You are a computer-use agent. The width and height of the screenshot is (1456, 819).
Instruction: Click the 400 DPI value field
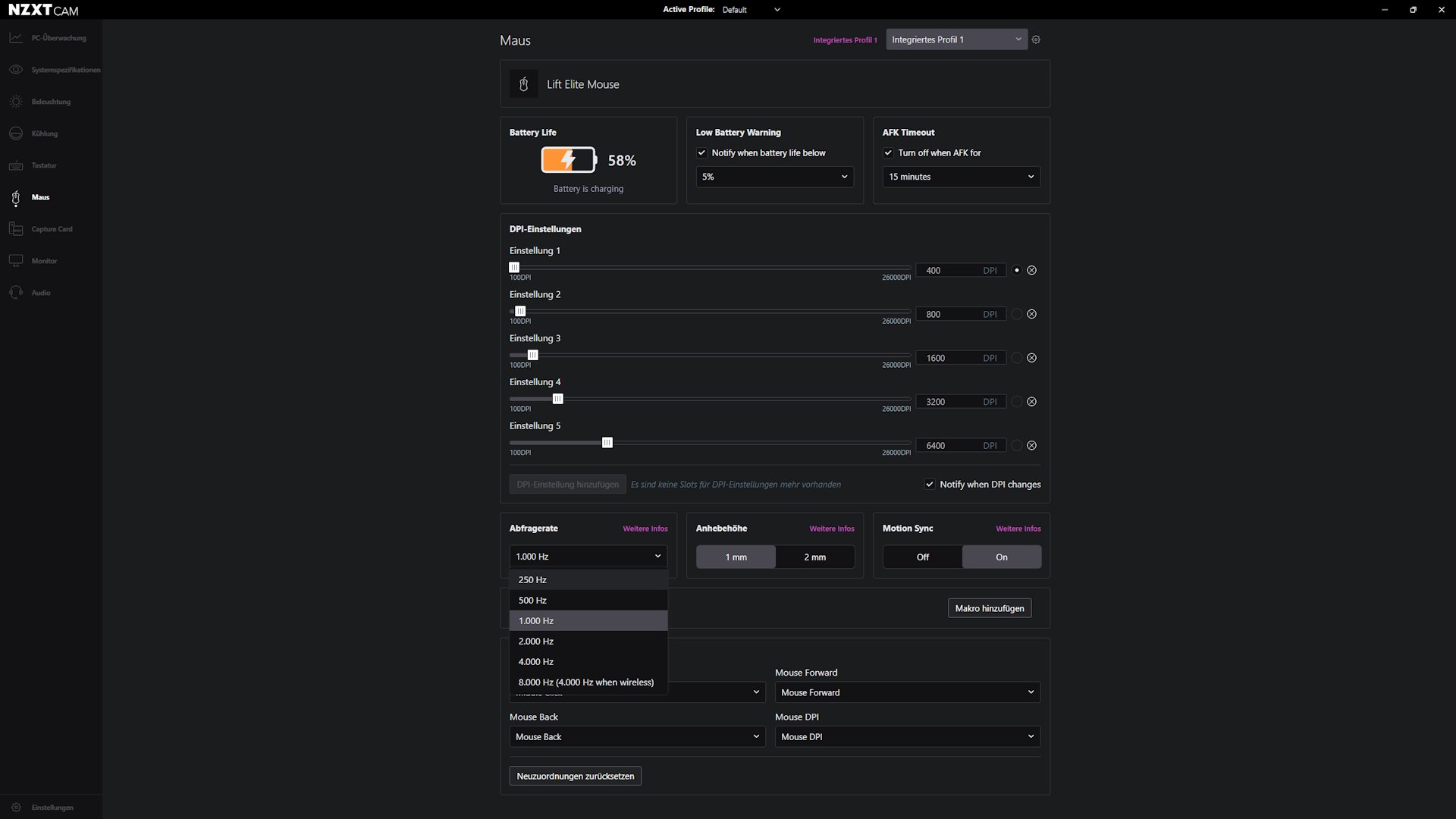(961, 271)
